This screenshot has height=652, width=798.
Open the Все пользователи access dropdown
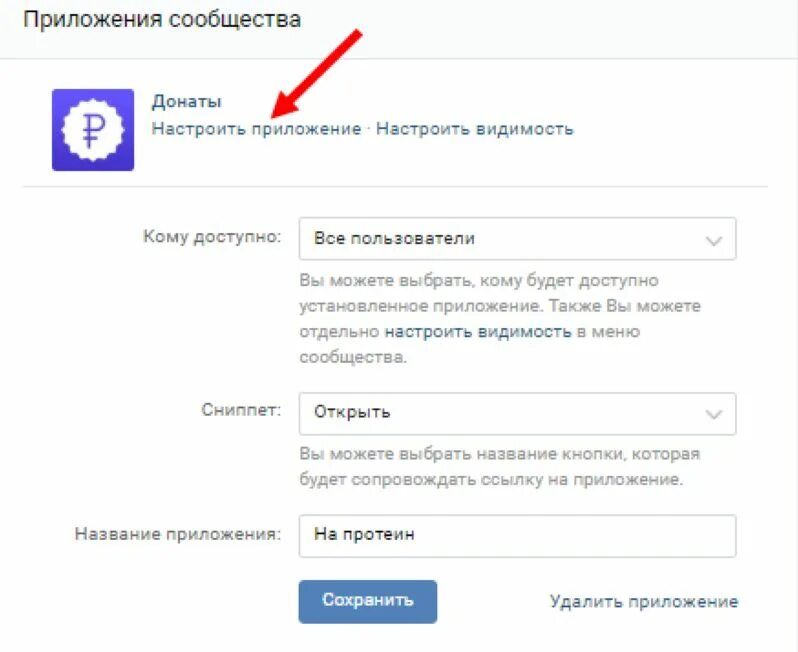[x=517, y=239]
